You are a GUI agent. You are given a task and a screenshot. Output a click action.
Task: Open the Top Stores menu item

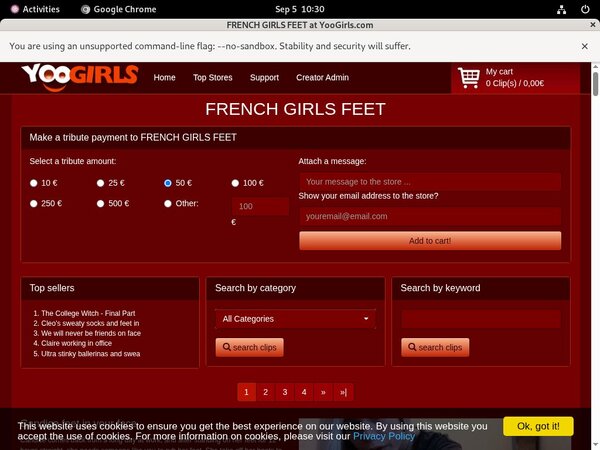[x=212, y=77]
